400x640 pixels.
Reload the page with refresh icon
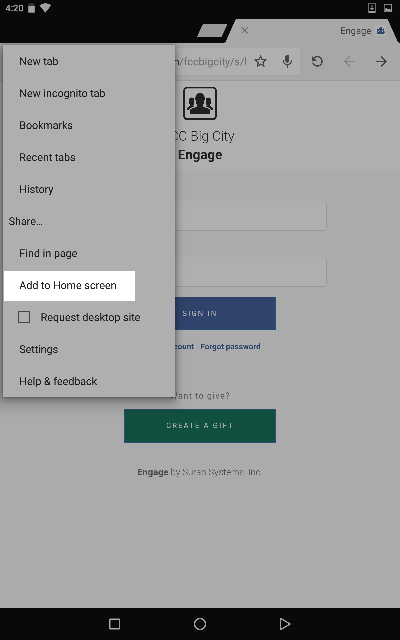(x=317, y=62)
